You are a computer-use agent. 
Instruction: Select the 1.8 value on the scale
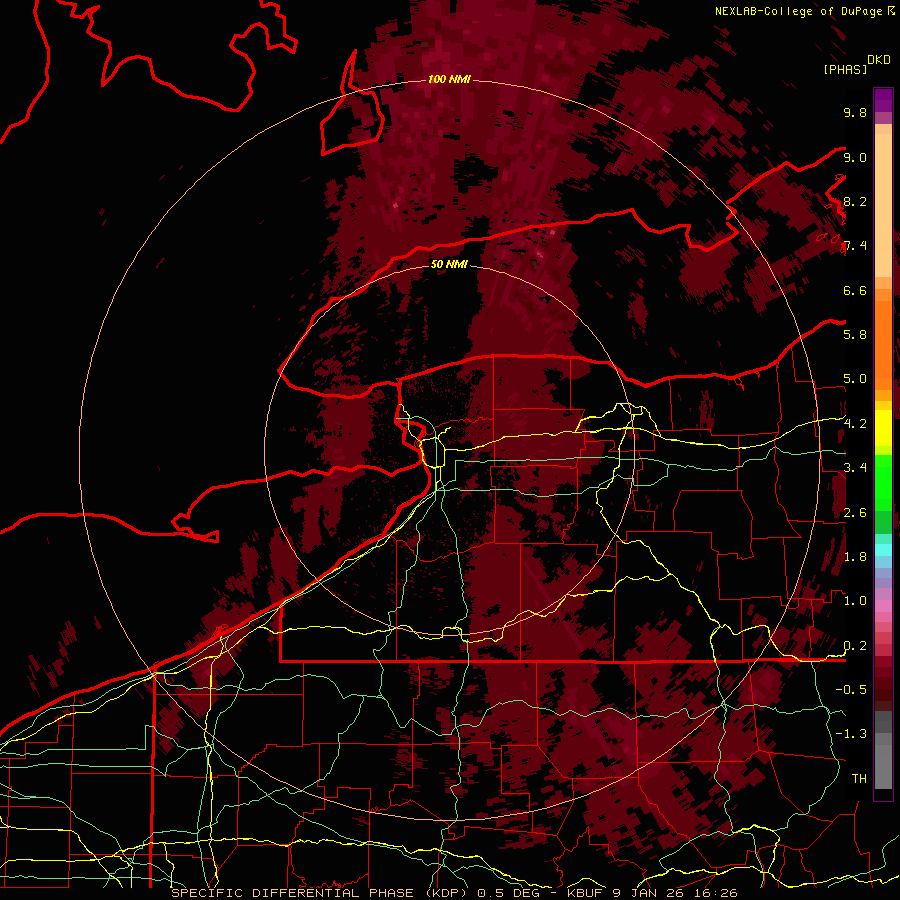point(855,556)
